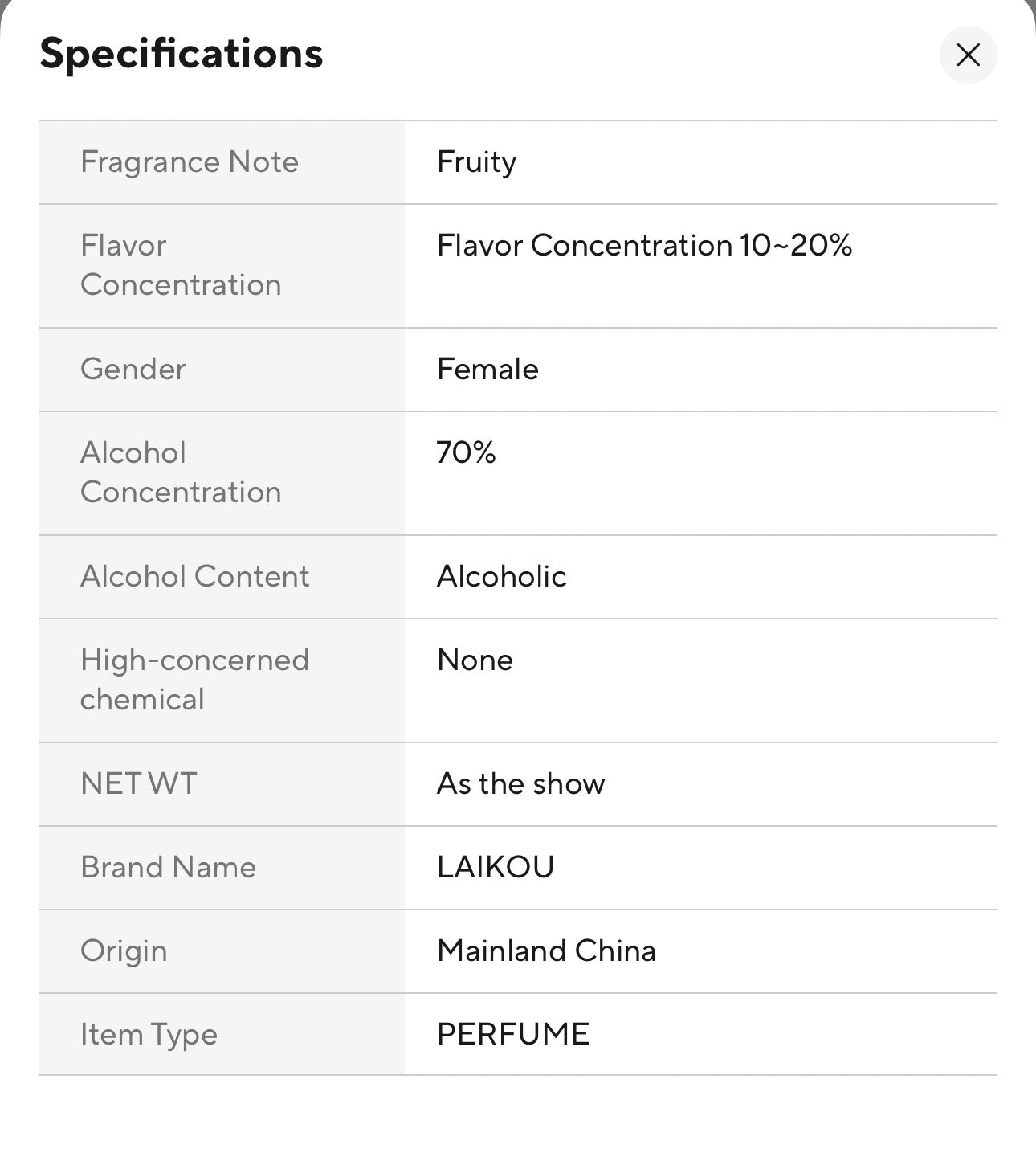This screenshot has width=1036, height=1157.
Task: Click the Mainland China origin value
Action: tap(546, 951)
